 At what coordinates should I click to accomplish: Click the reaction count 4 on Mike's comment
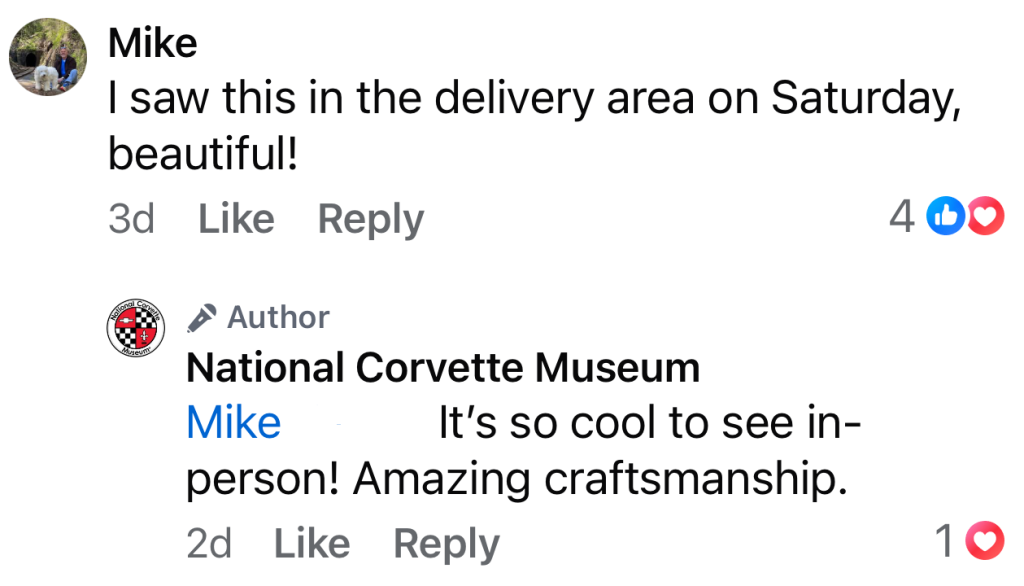tap(901, 215)
